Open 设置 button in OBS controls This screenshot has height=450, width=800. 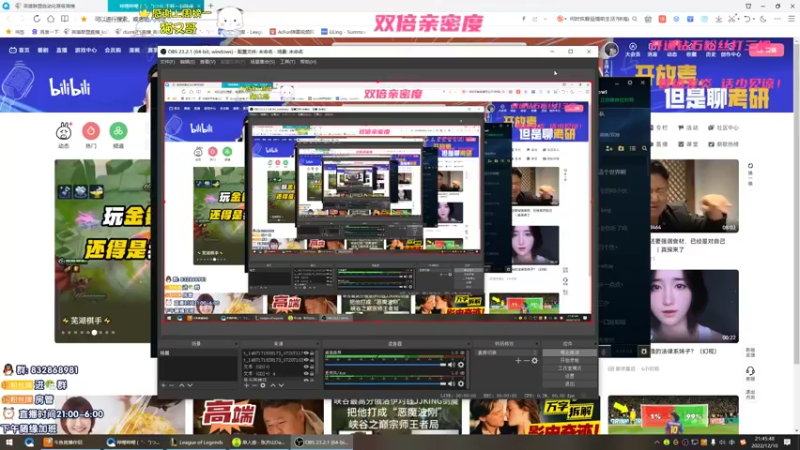pyautogui.click(x=569, y=376)
